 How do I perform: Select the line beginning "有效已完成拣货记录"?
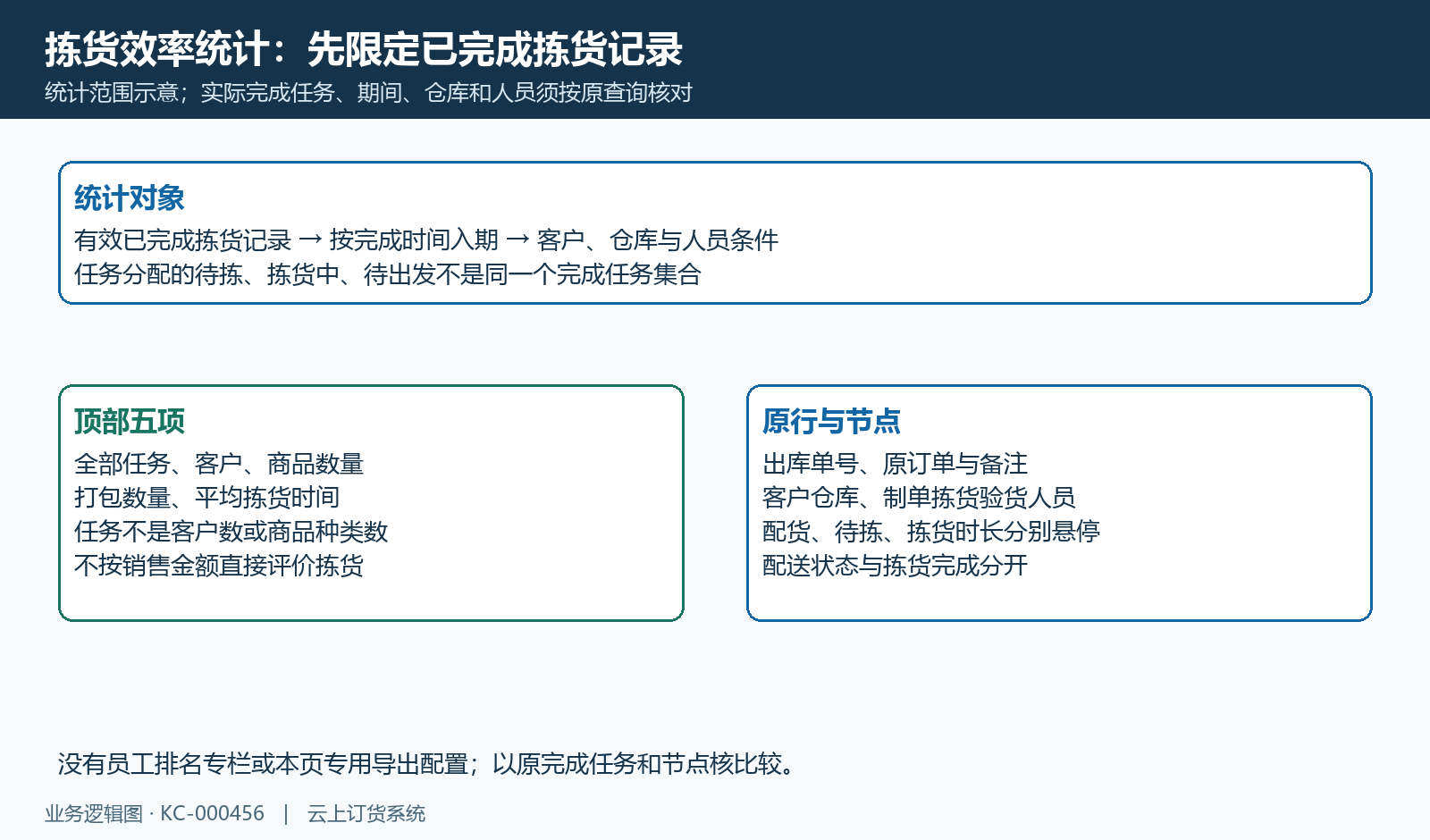click(x=426, y=240)
